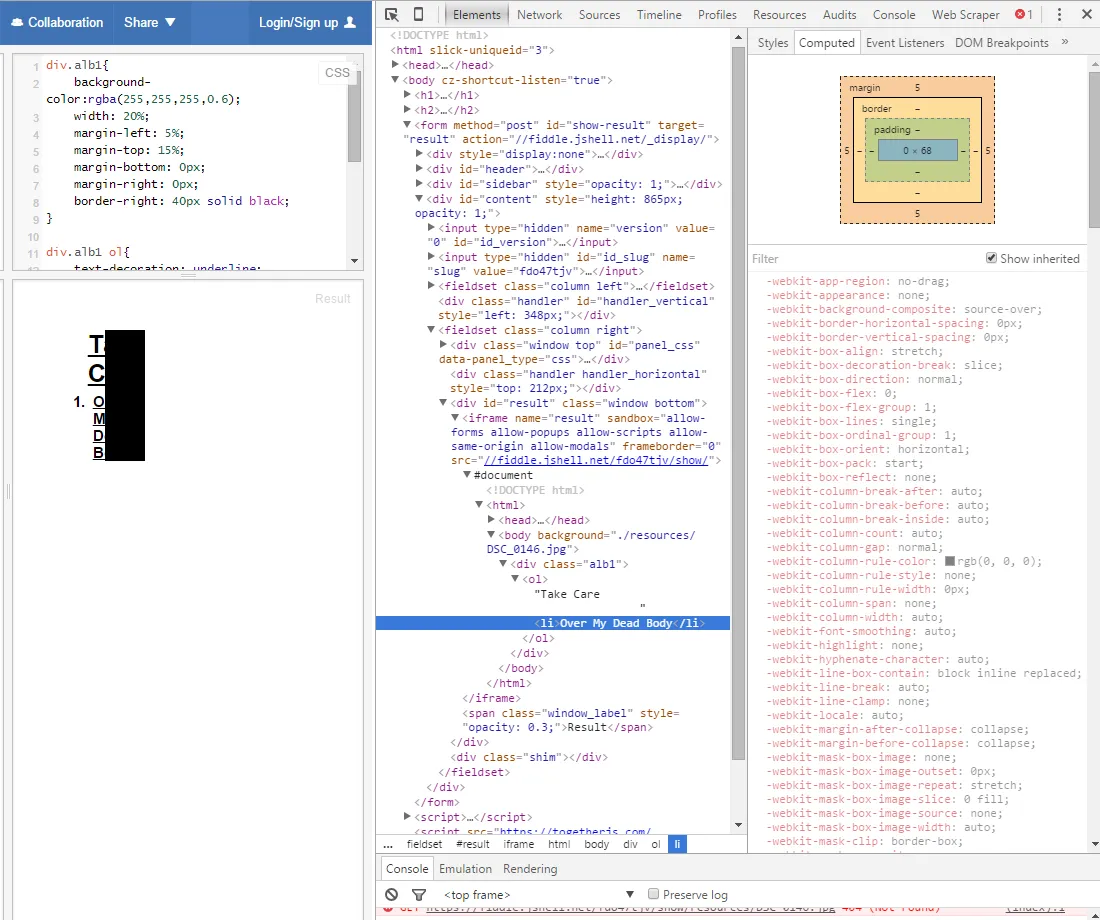Open the Timeline tab
1100x920 pixels.
click(x=659, y=15)
